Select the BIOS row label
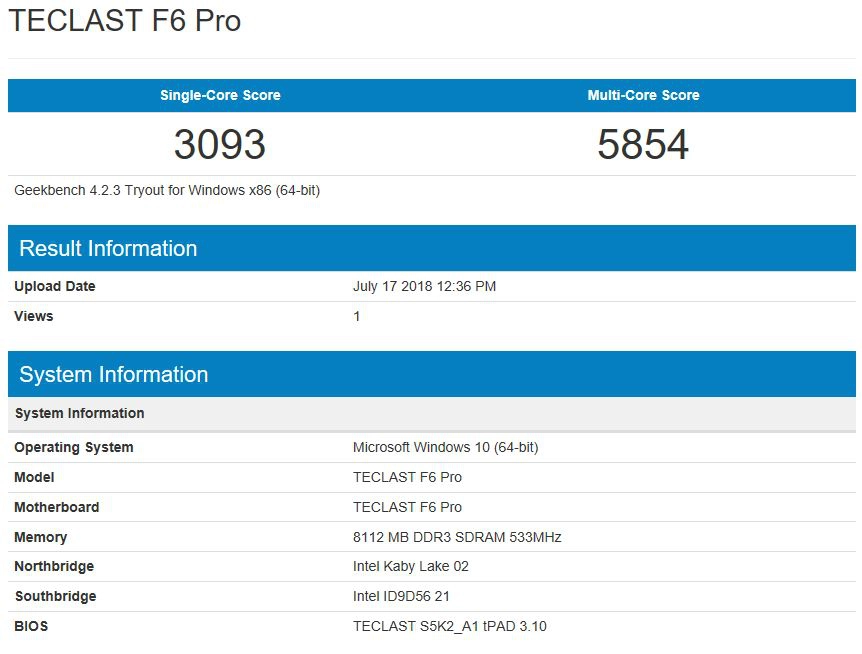Image resolution: width=862 pixels, height=654 pixels. coord(31,627)
